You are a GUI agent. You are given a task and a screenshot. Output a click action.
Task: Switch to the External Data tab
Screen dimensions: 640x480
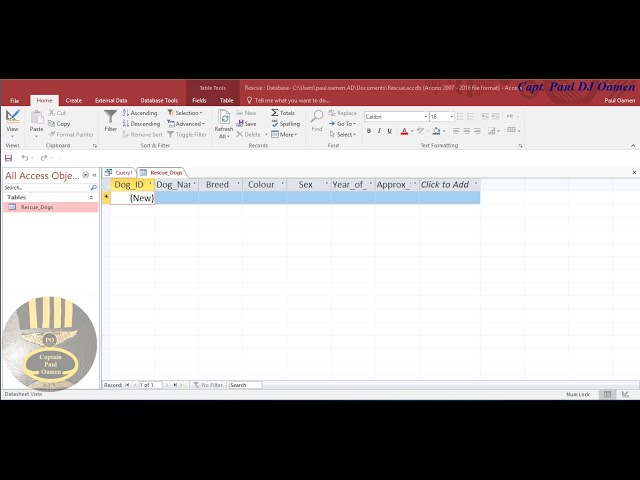coord(111,100)
